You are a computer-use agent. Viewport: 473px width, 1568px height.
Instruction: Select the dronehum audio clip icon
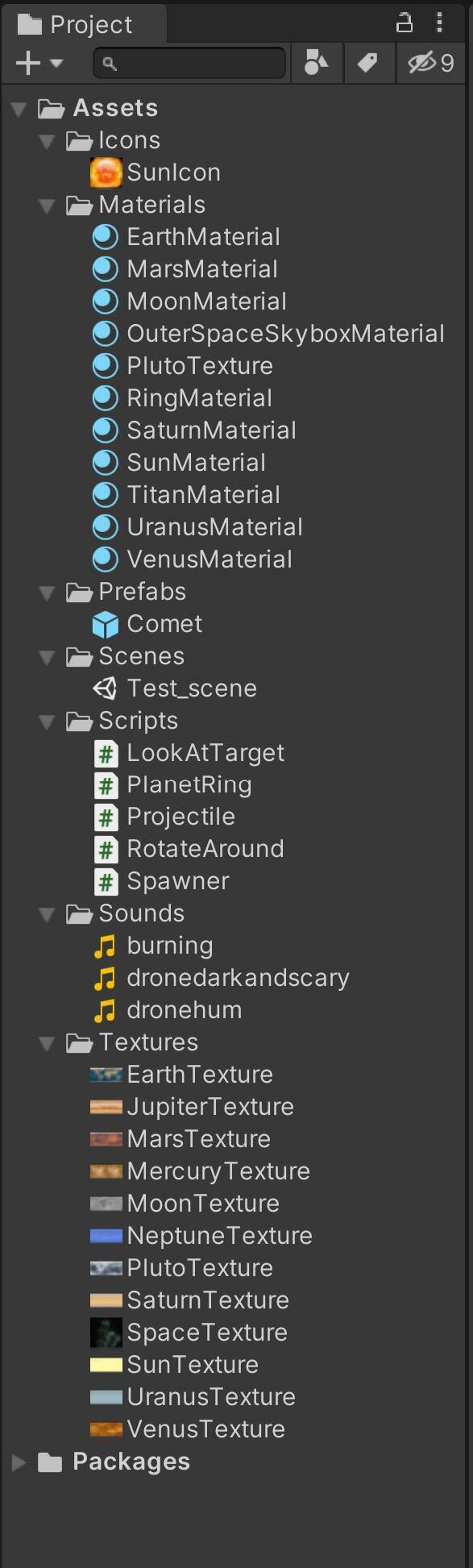[x=106, y=1010]
